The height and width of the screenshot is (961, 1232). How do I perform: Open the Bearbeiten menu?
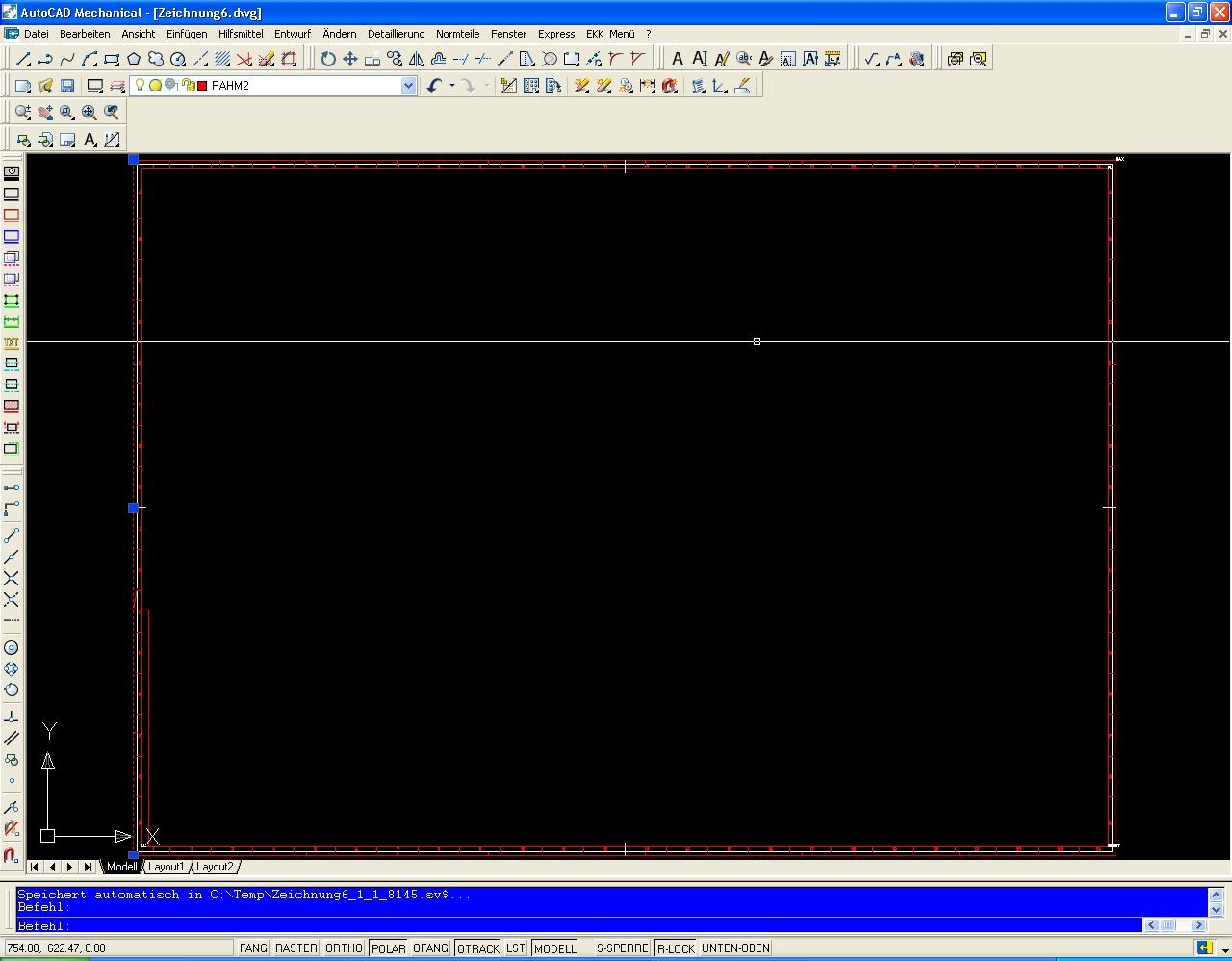pyautogui.click(x=85, y=34)
